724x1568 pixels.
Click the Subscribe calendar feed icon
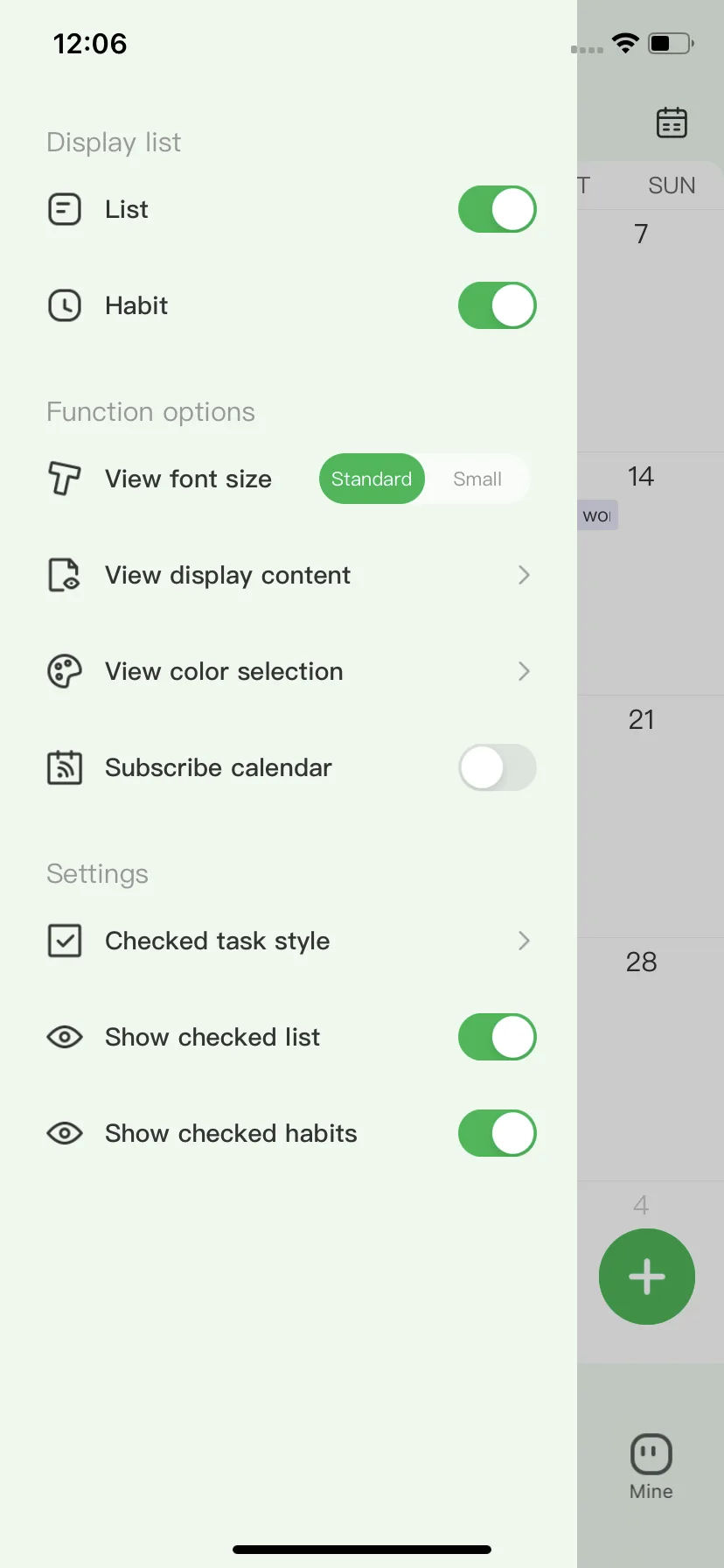(65, 767)
